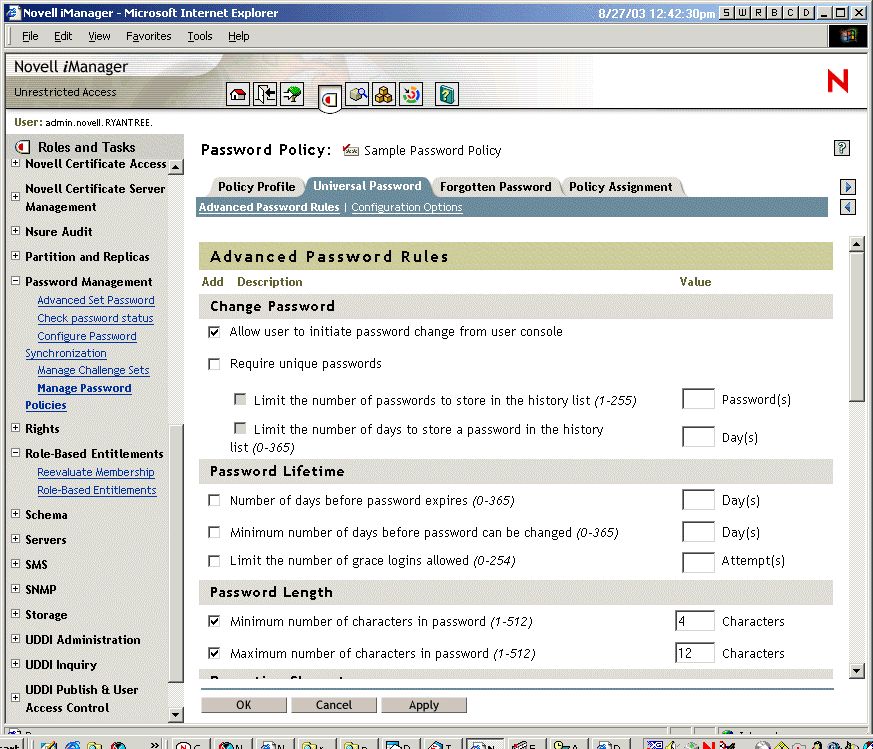873x749 pixels.
Task: Open the Configure iManager tree icon
Action: click(291, 93)
